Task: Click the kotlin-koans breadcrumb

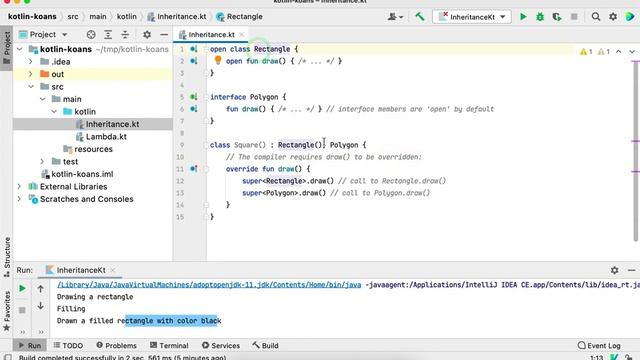Action: 32,17
